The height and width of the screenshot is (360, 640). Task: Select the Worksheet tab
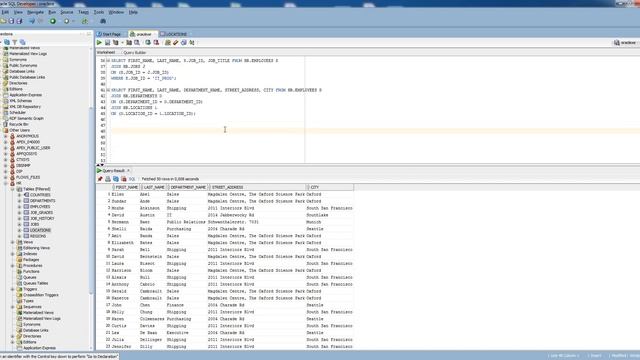(x=106, y=53)
